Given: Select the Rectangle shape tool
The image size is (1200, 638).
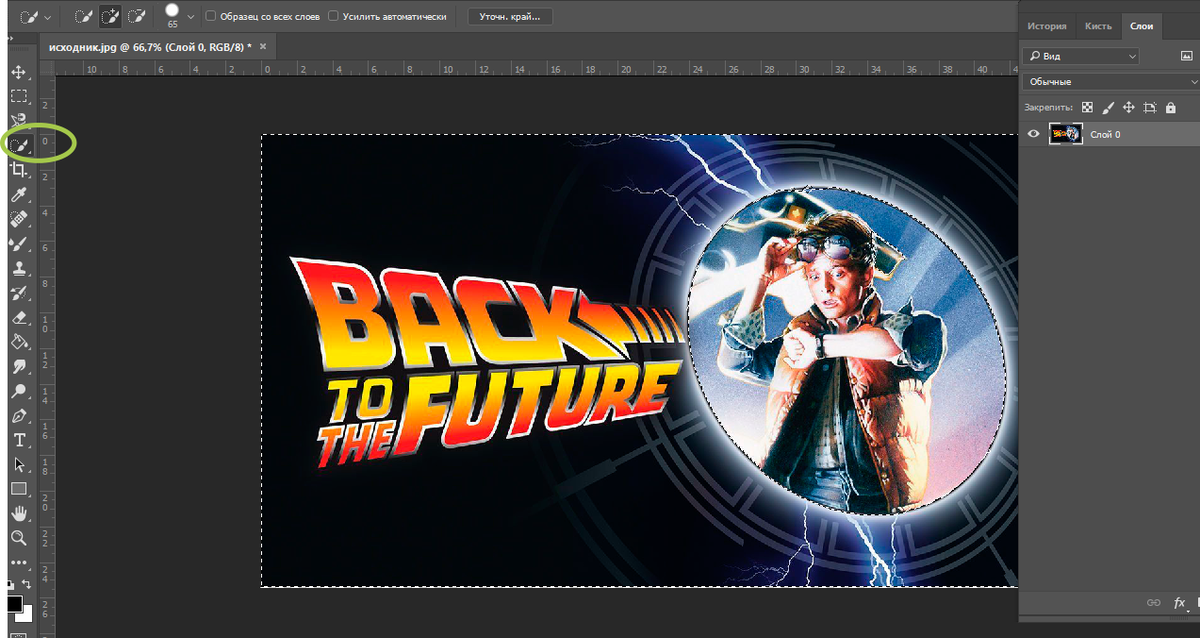Looking at the screenshot, I should [18, 489].
